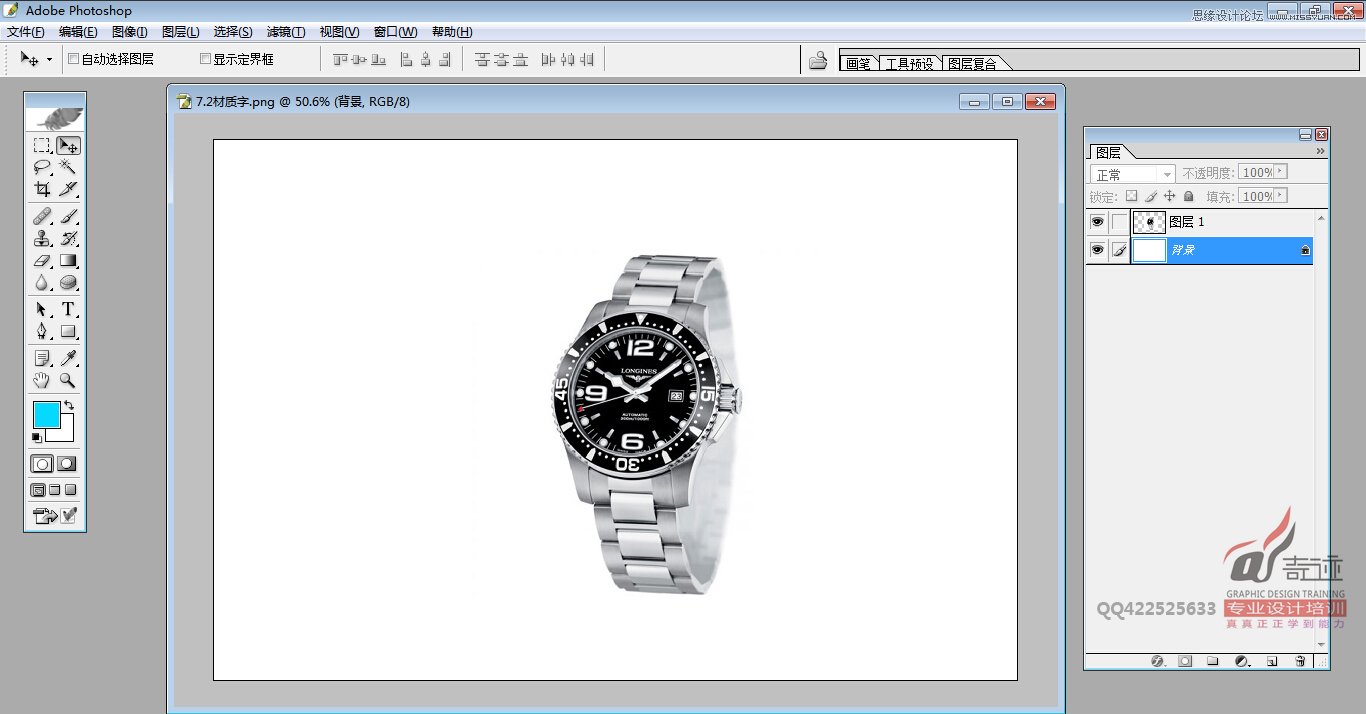Select the Healing Brush tool

42,216
